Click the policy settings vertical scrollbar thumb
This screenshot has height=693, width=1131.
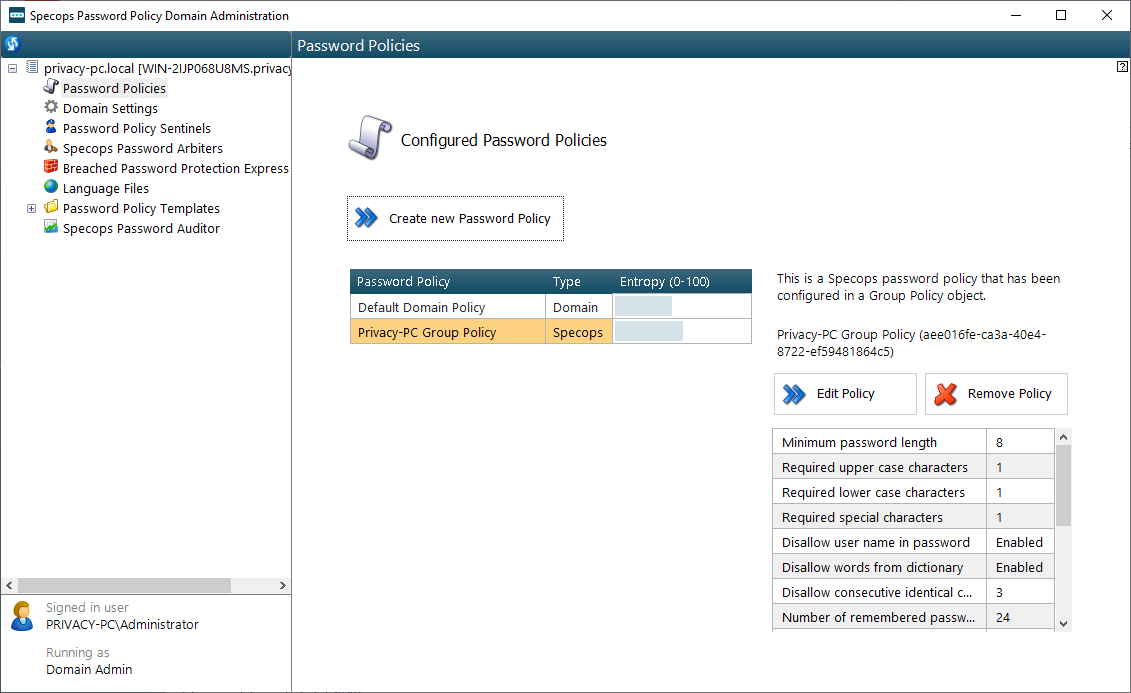(1063, 485)
